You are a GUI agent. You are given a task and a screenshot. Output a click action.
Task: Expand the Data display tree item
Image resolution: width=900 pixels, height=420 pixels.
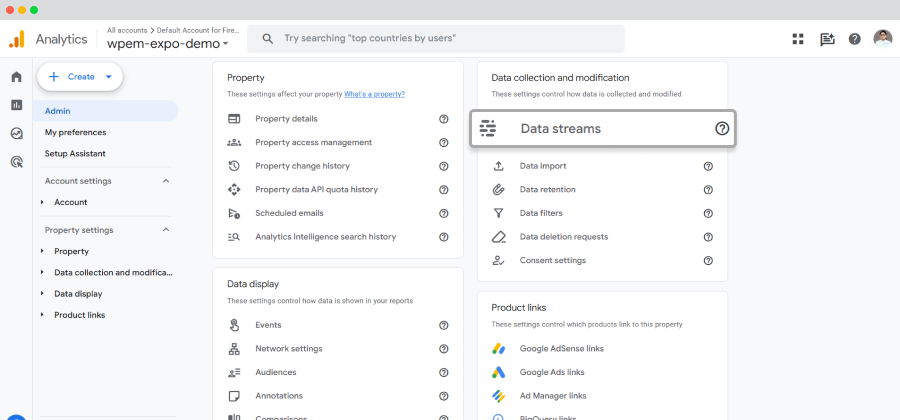42,294
